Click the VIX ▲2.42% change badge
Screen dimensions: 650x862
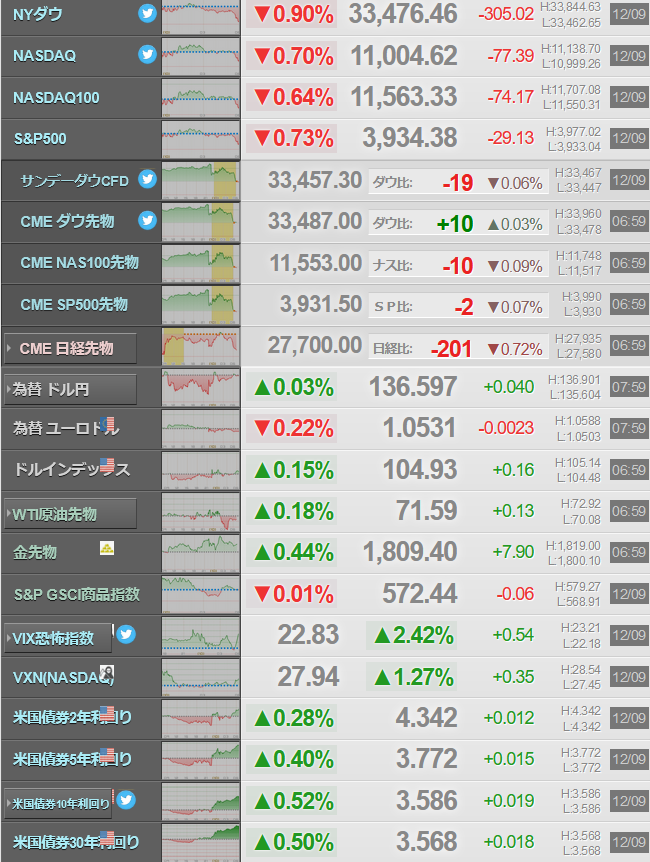[412, 636]
